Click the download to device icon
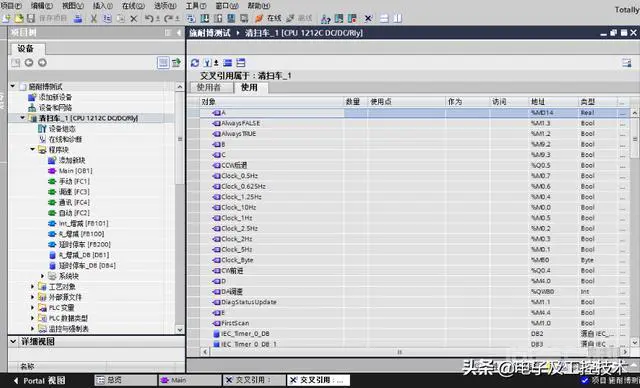 (205, 18)
